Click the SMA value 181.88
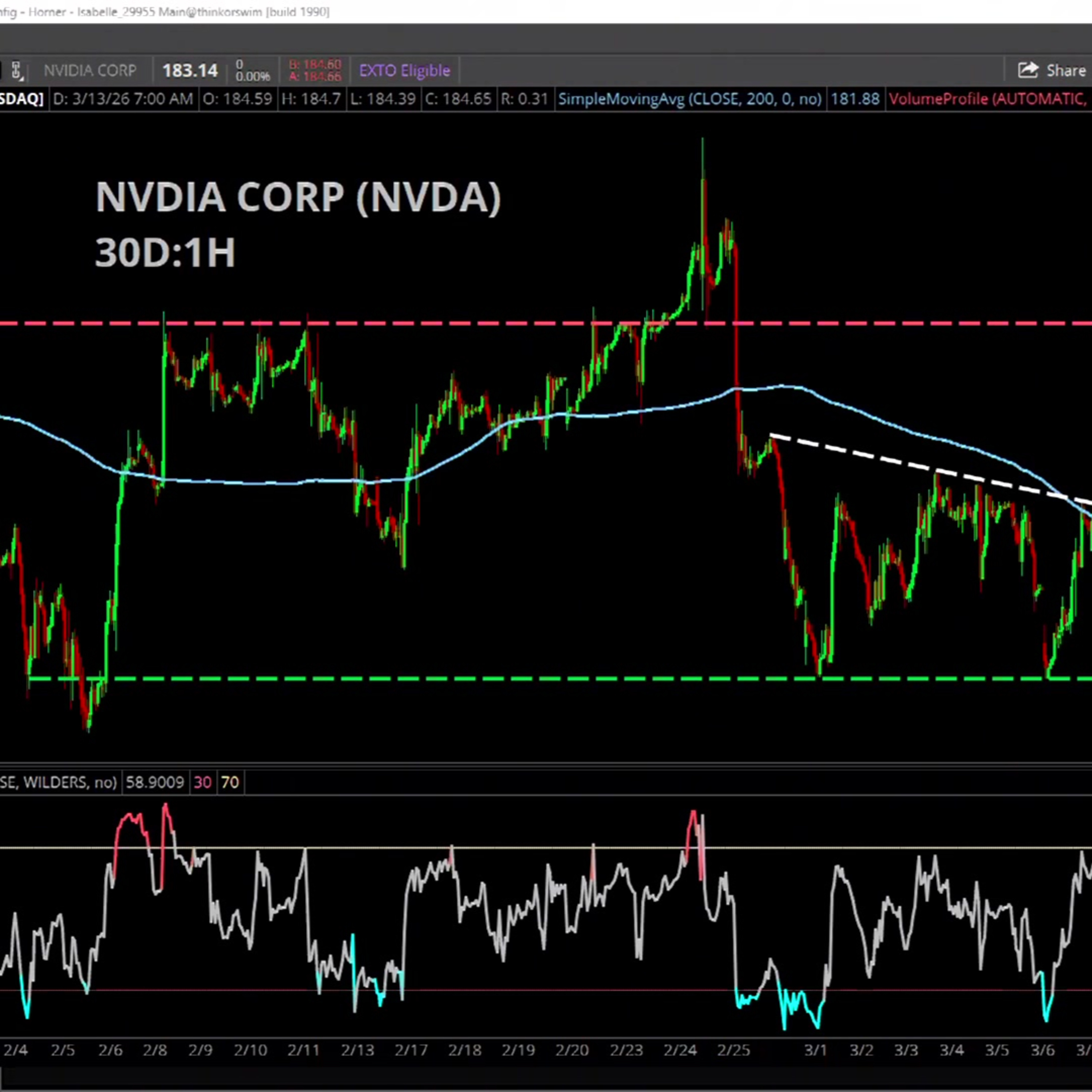 click(855, 99)
